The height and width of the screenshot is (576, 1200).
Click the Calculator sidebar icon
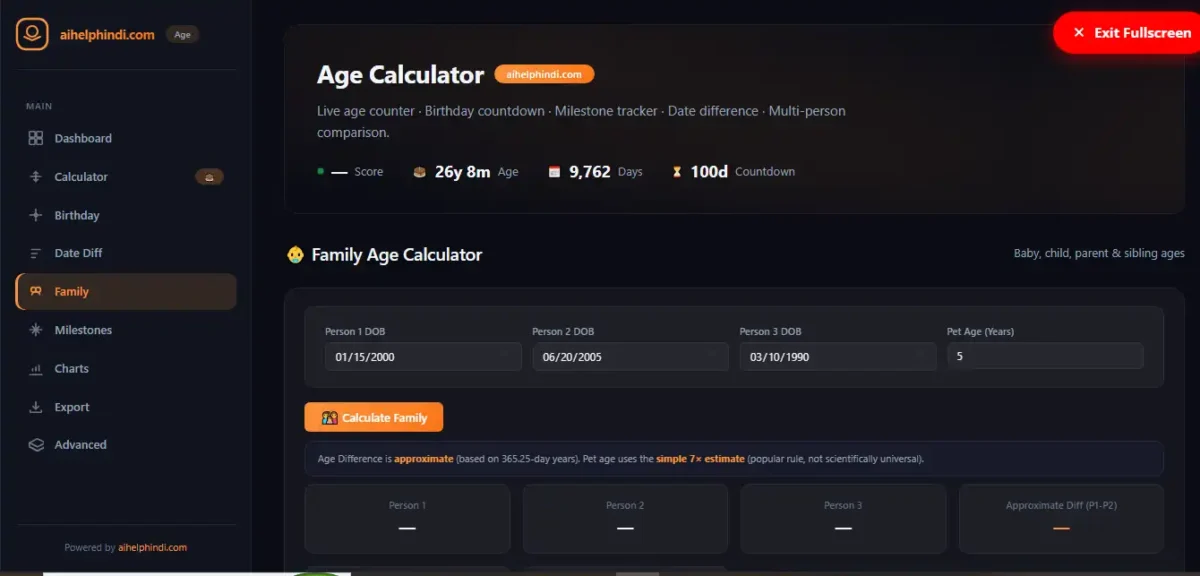click(36, 177)
